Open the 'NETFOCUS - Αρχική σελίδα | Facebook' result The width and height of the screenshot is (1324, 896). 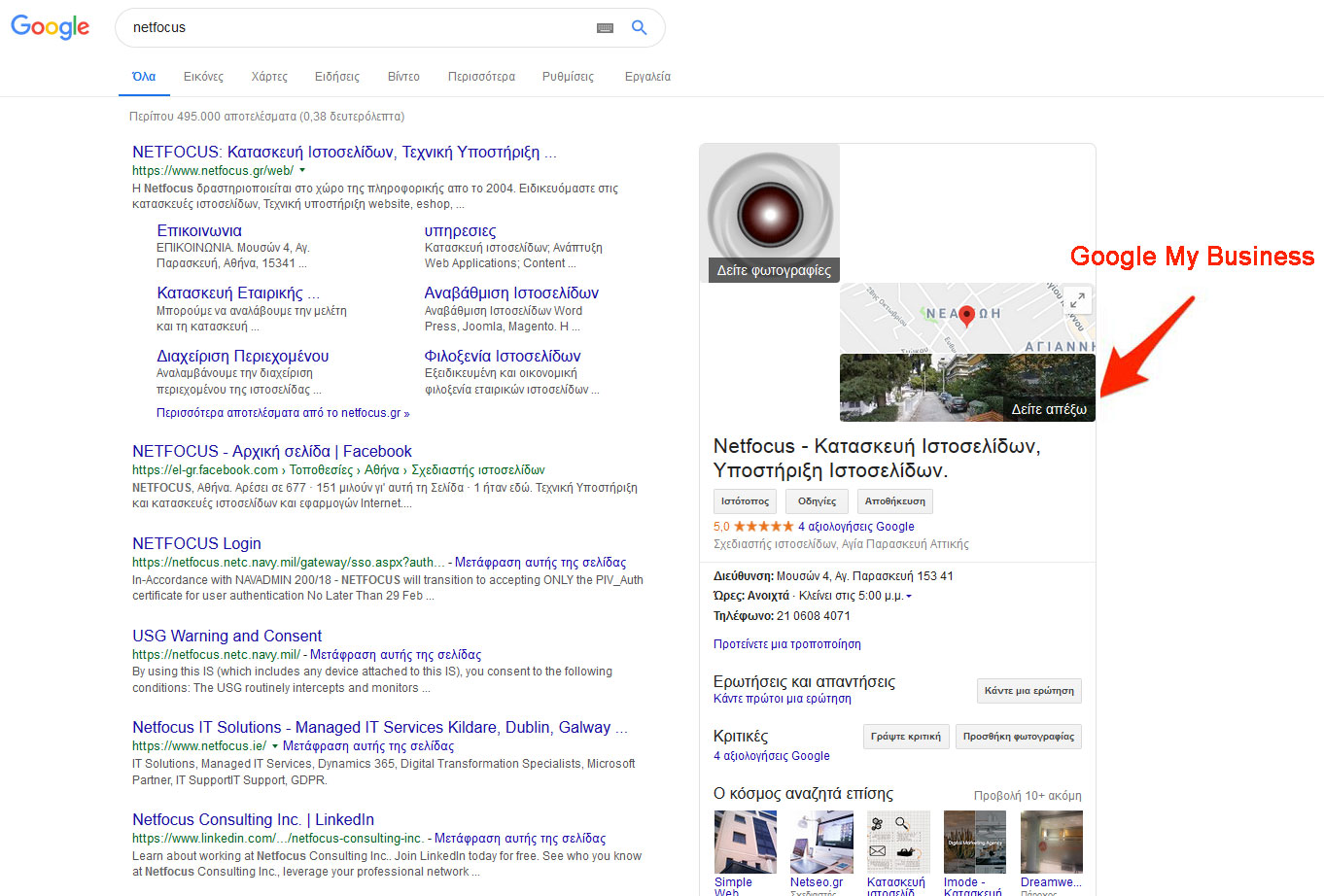[272, 452]
